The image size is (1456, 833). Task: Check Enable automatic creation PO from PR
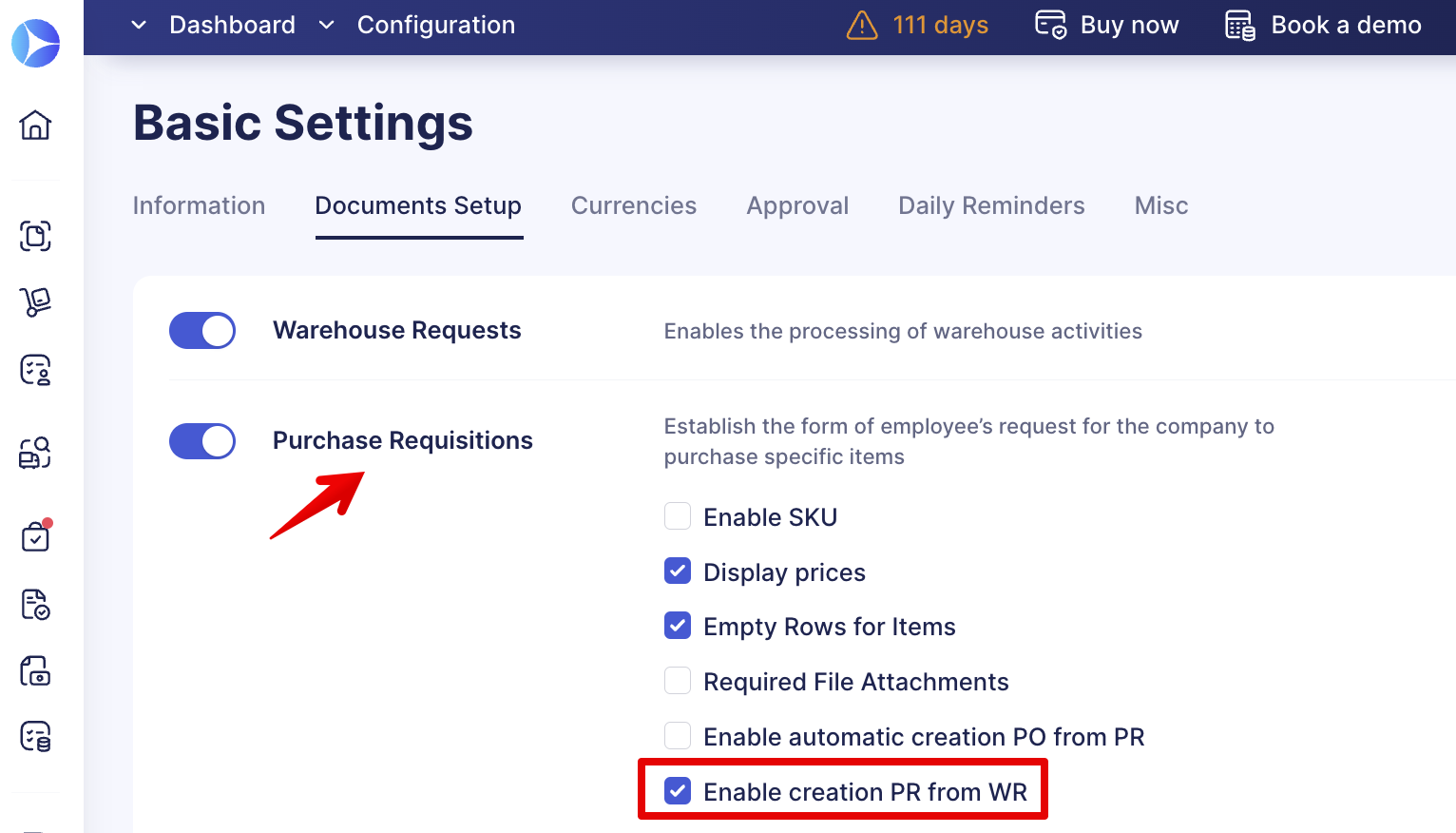coord(678,736)
